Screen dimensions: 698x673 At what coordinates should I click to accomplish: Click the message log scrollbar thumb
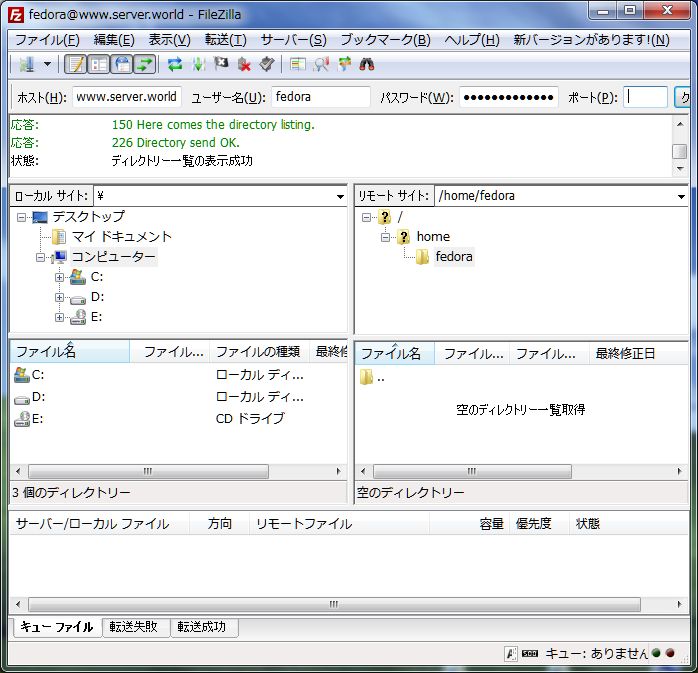tap(679, 151)
